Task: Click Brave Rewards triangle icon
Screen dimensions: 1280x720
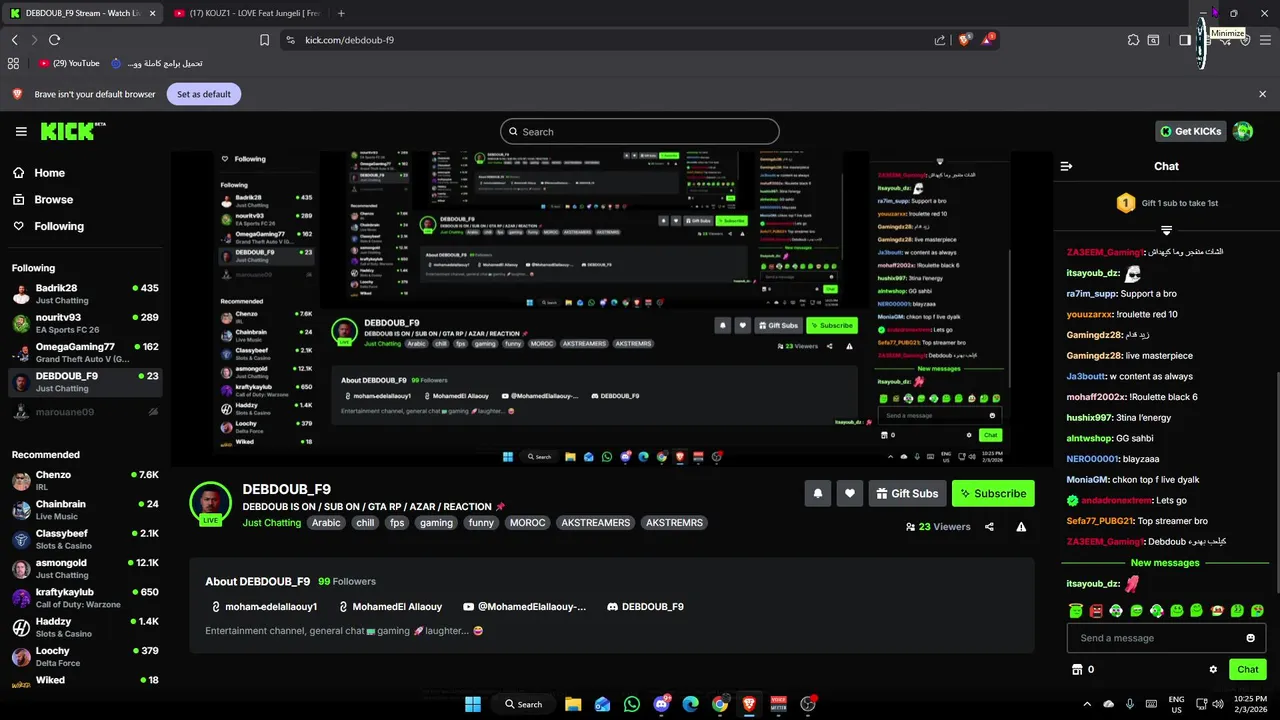Action: tap(989, 40)
